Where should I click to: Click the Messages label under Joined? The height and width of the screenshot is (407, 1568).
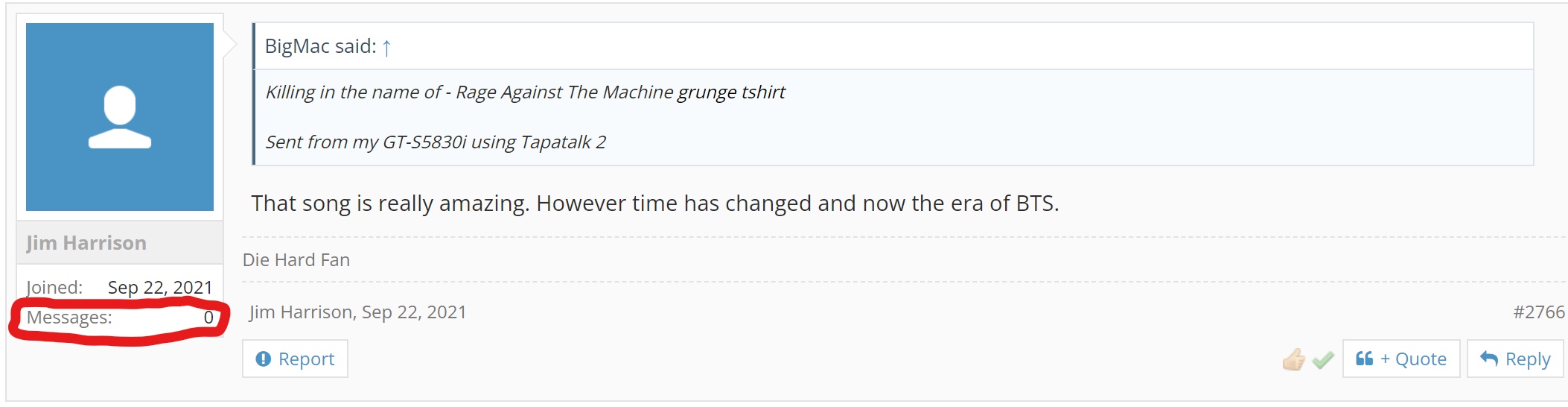point(69,318)
